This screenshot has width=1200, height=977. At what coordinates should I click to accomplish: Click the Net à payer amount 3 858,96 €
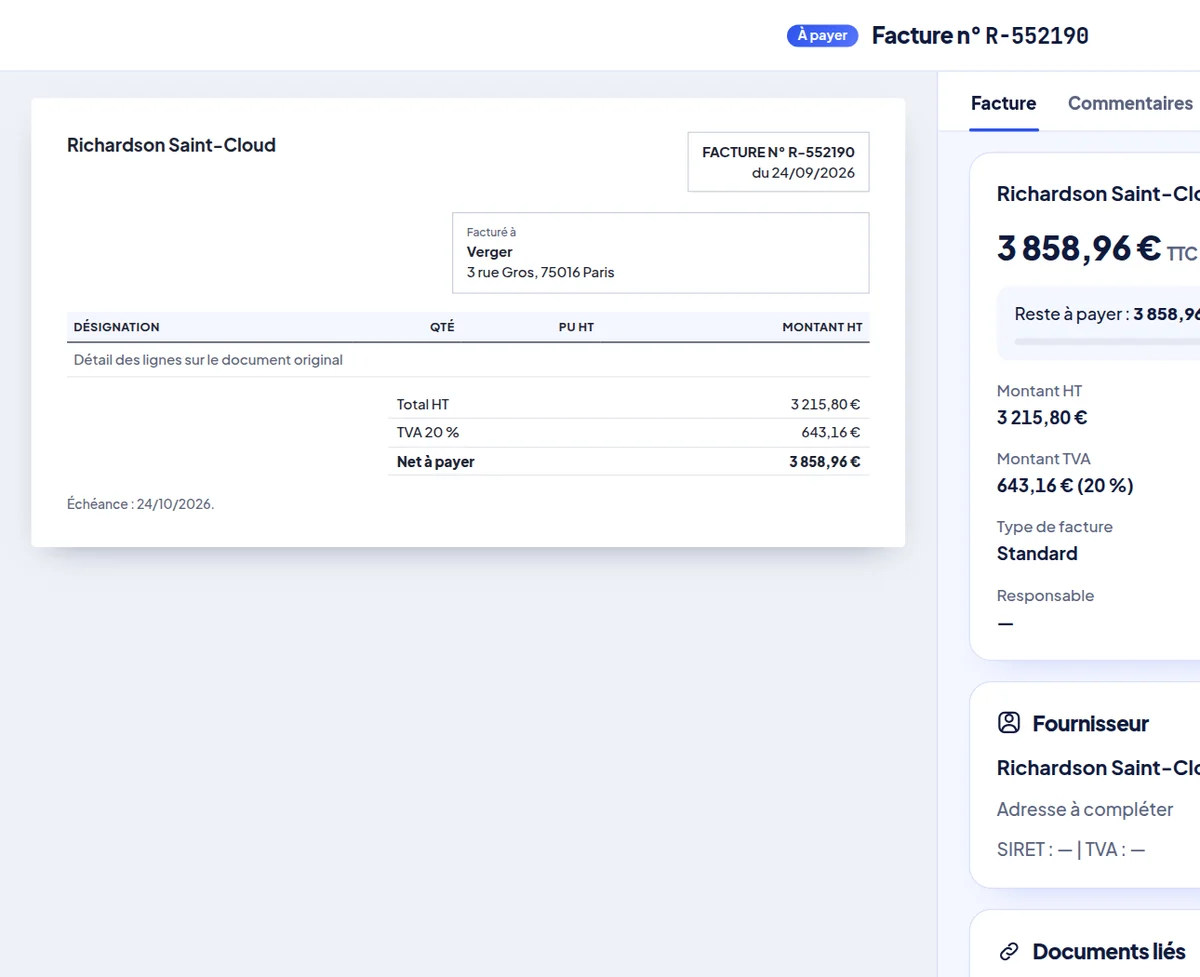tap(824, 462)
